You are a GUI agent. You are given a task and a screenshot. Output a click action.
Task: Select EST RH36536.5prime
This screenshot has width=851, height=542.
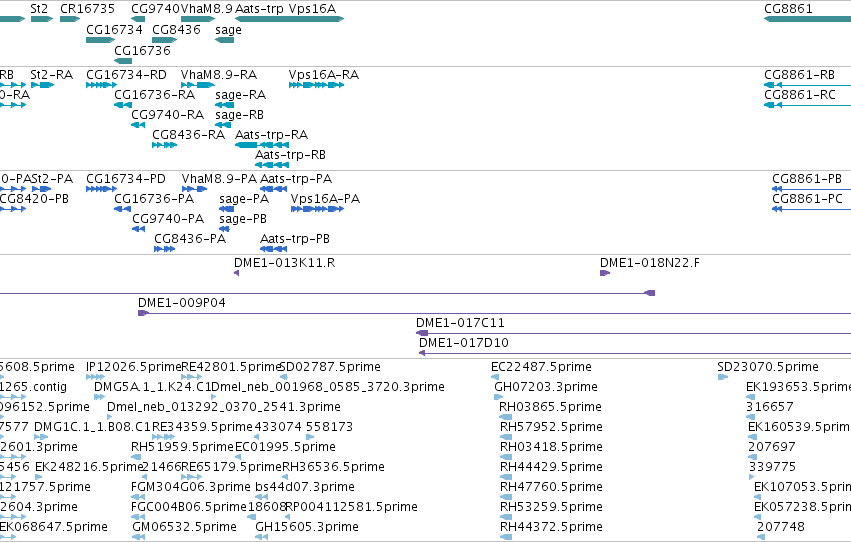point(285,477)
